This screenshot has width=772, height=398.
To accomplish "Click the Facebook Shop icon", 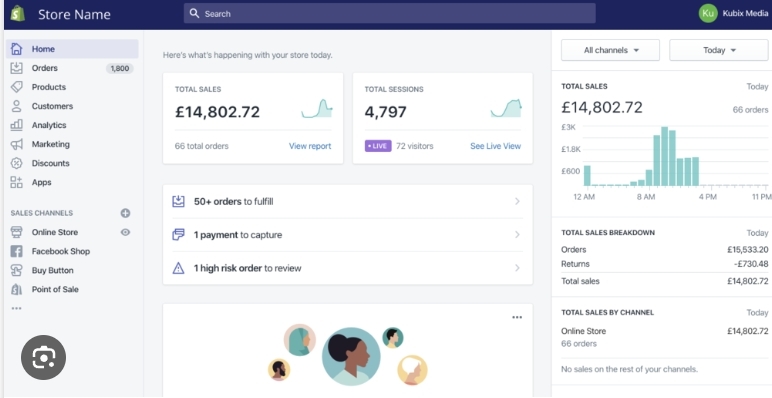I will (x=16, y=251).
